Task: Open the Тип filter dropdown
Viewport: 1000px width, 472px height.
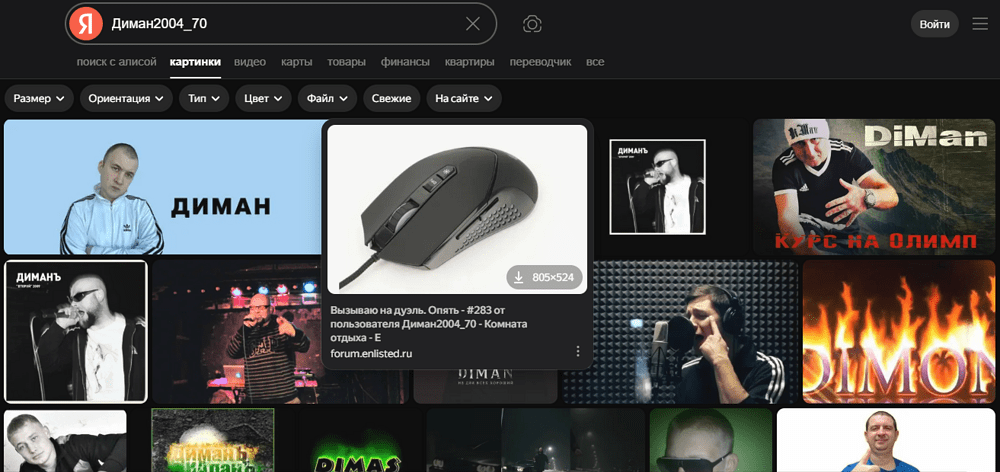Action: (204, 99)
